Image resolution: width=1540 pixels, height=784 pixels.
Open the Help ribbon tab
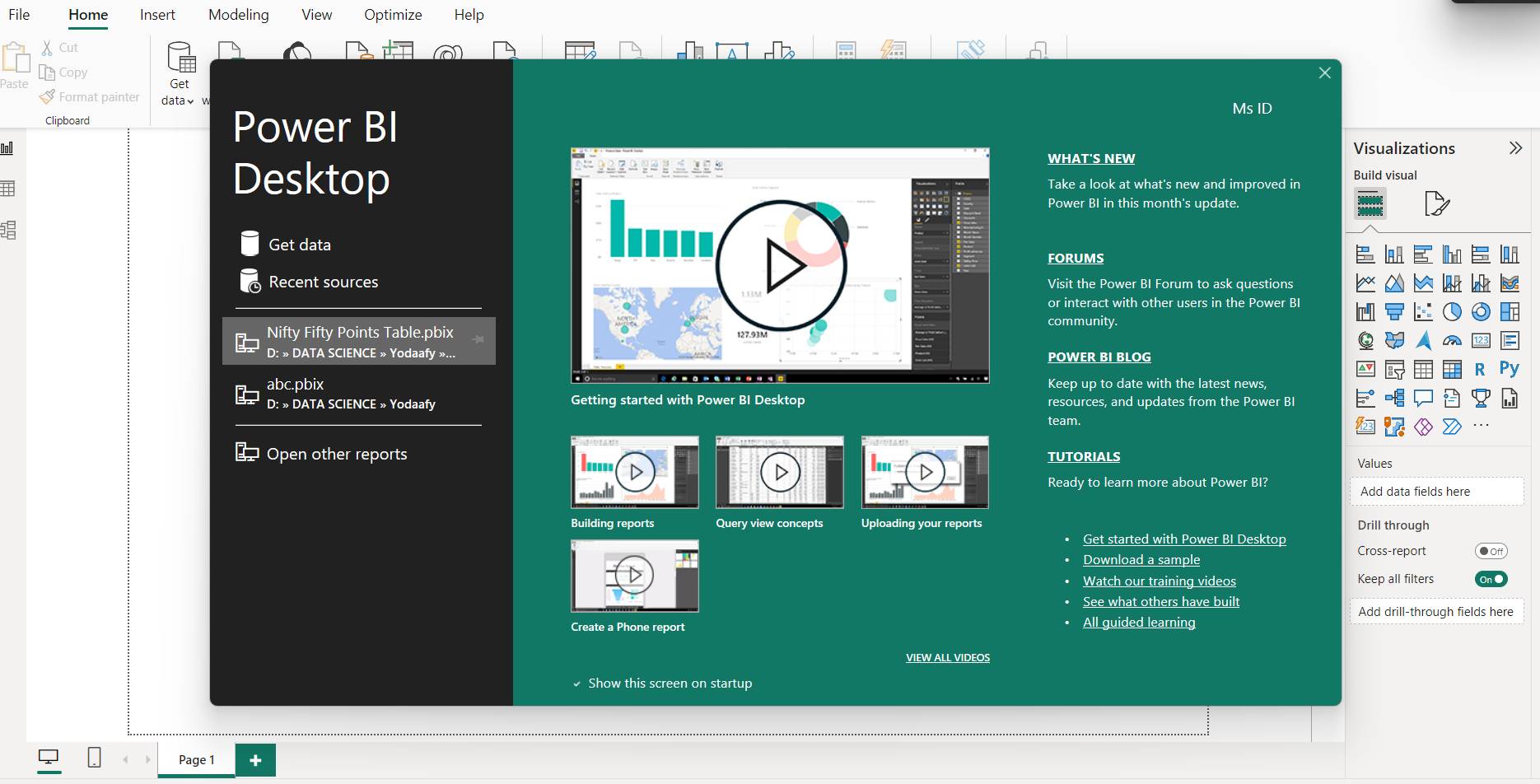click(x=469, y=15)
